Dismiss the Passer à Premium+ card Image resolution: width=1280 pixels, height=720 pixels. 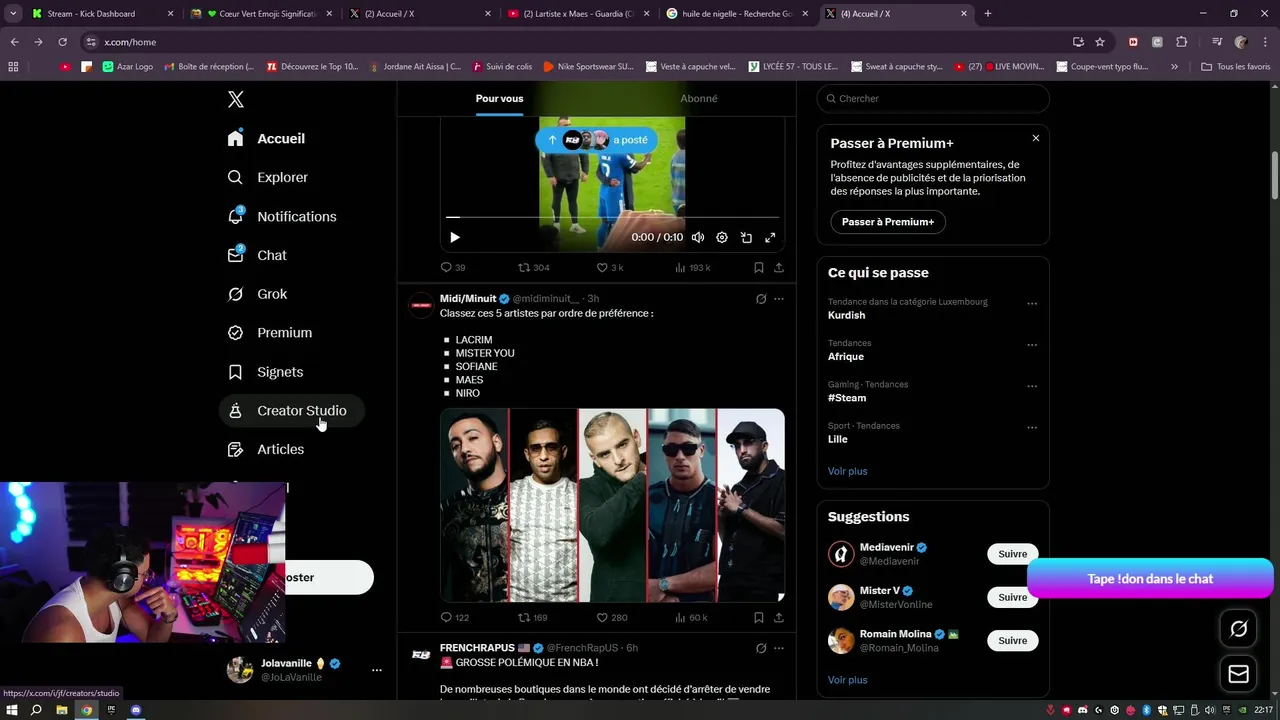coord(1036,138)
